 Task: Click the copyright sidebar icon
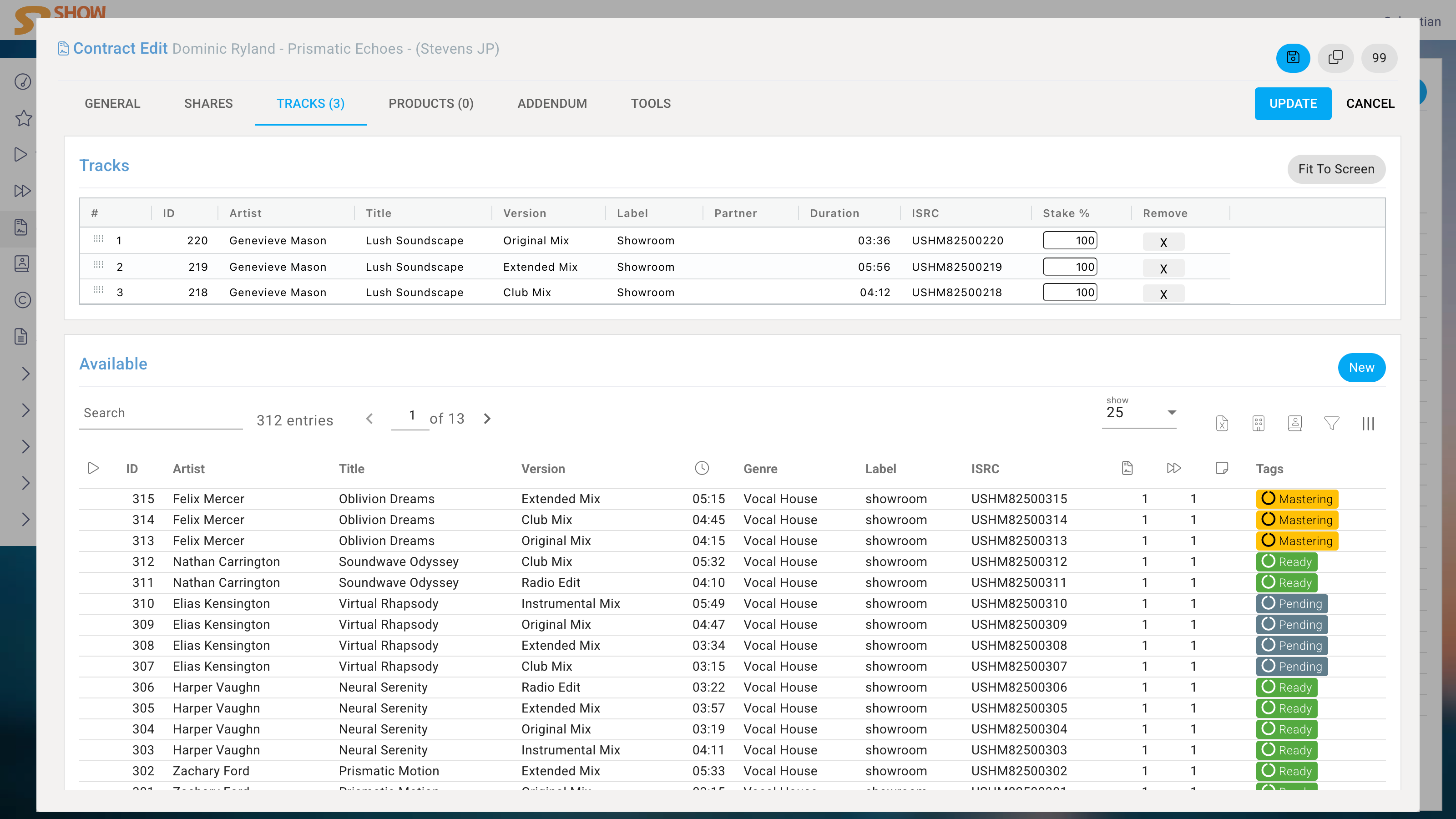click(x=22, y=300)
